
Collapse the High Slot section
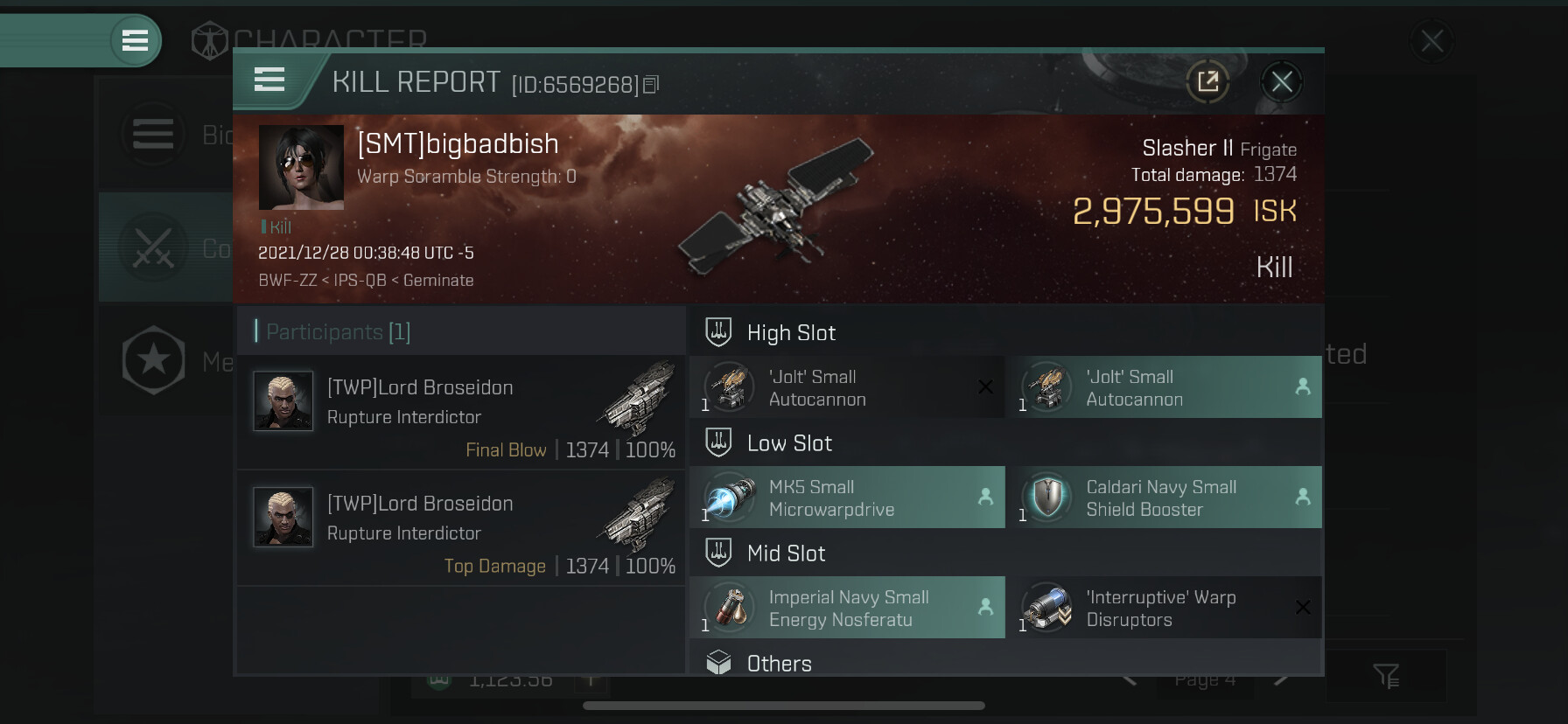click(1005, 332)
